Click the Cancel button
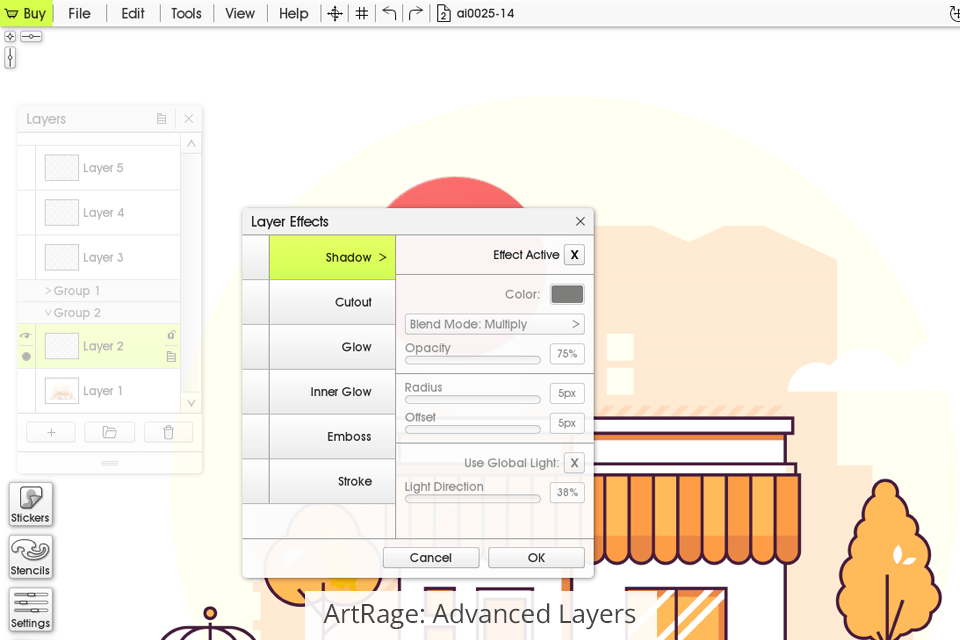960x640 pixels. (431, 557)
